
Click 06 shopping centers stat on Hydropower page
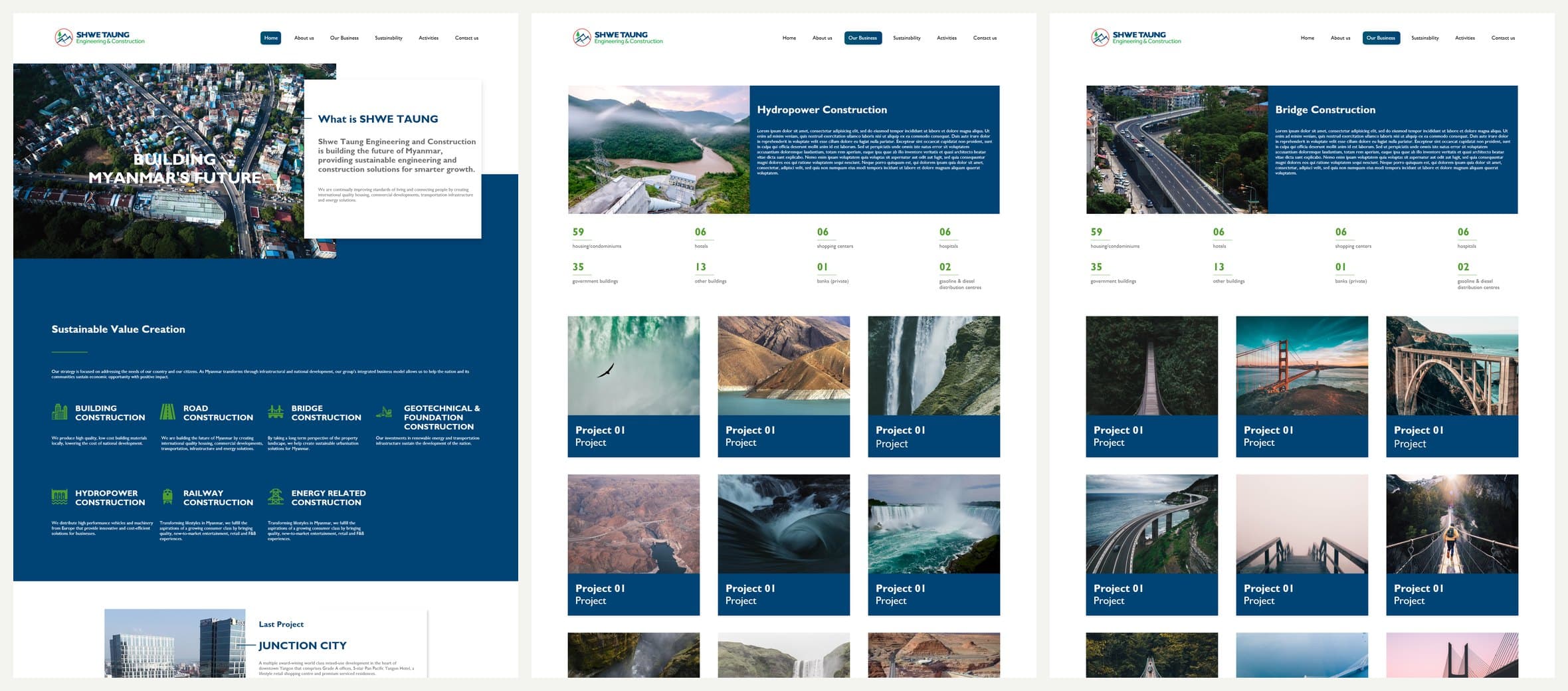pos(835,238)
